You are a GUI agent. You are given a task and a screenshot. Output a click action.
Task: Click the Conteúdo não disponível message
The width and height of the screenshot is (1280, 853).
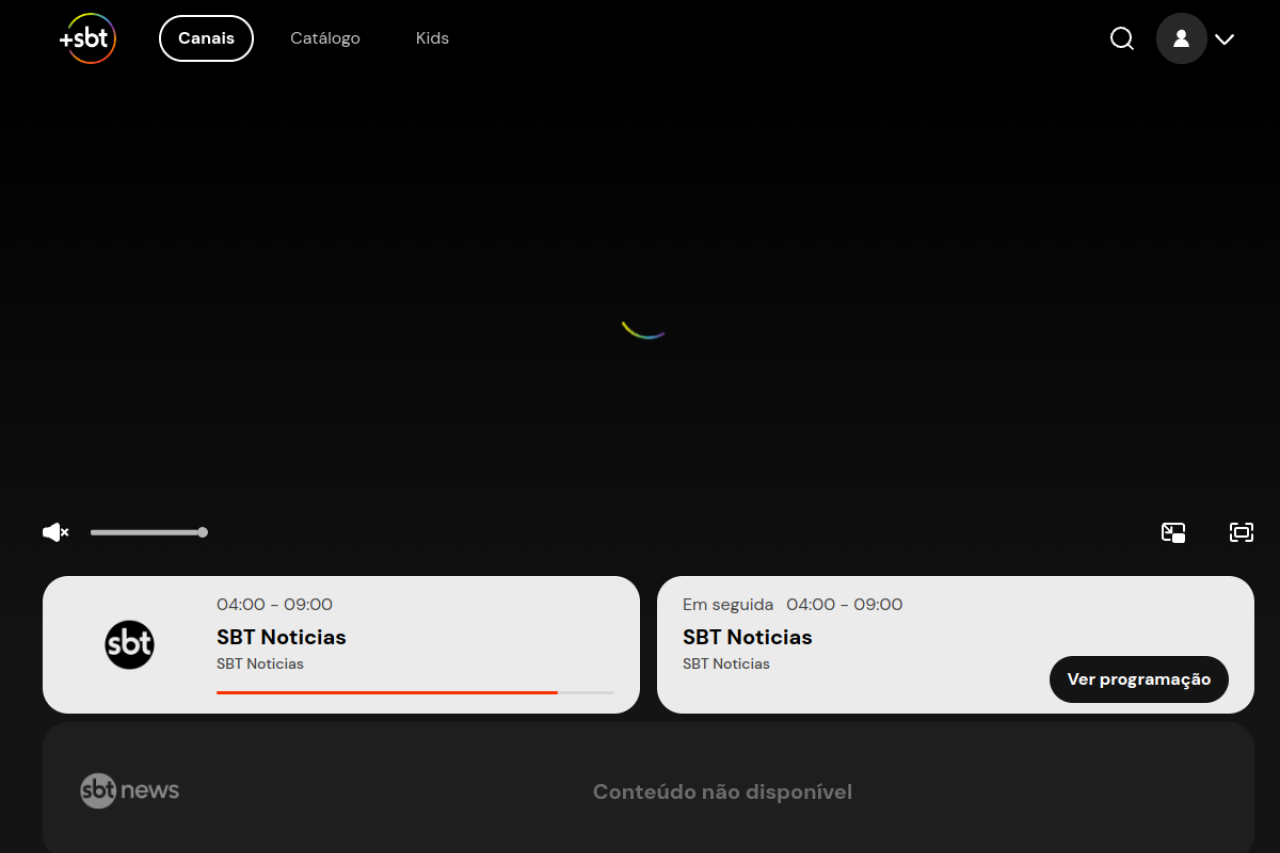coord(722,792)
